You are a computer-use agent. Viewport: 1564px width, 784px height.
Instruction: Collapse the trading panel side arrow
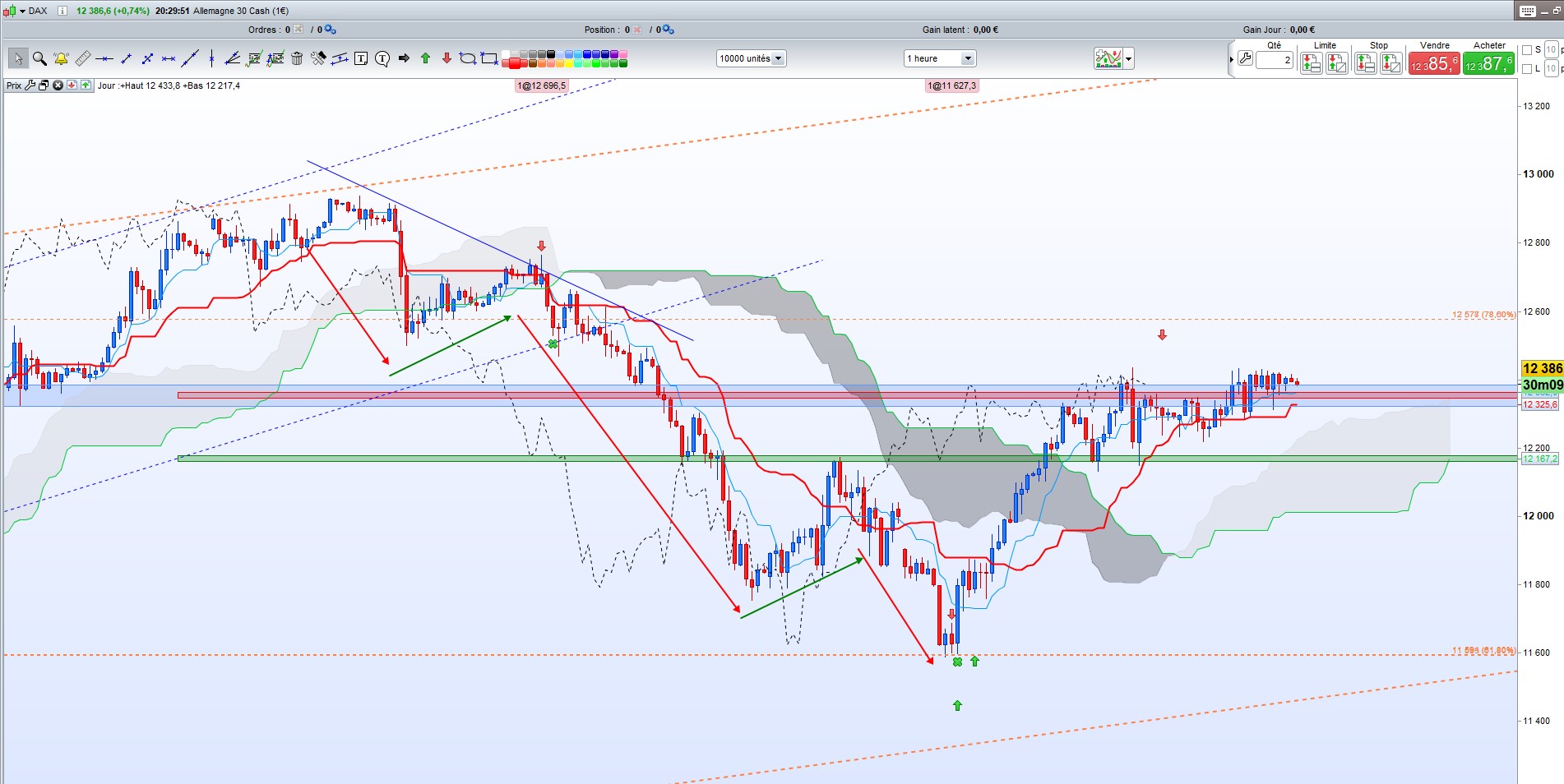click(1232, 60)
